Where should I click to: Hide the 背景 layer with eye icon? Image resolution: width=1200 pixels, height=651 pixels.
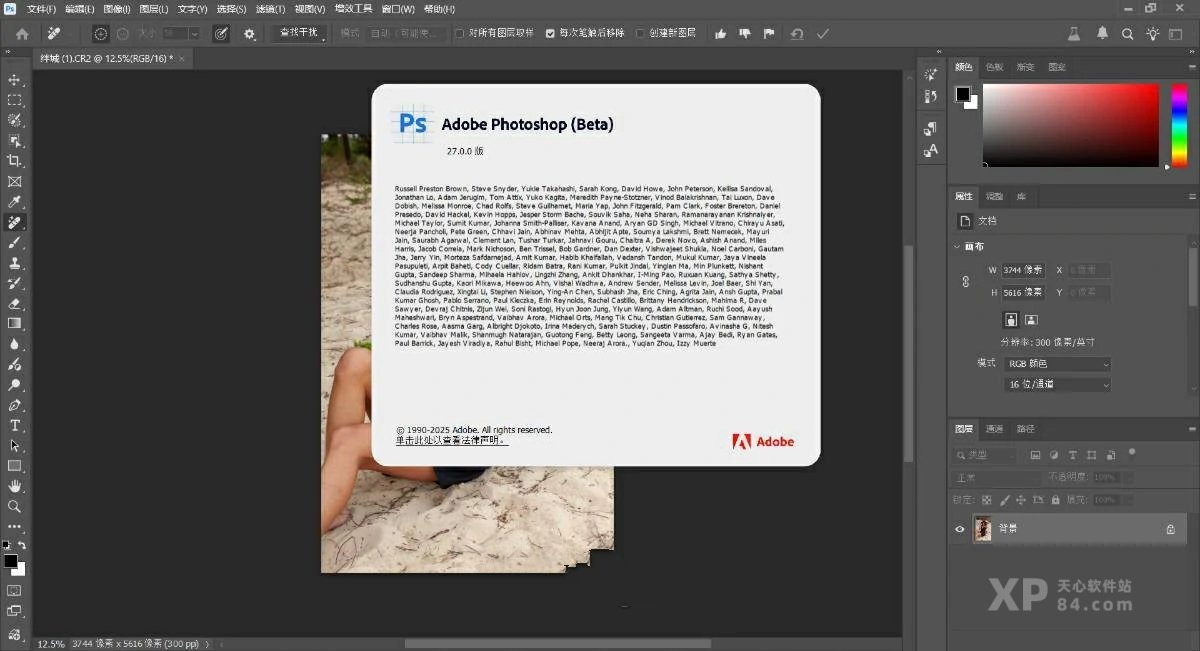point(960,529)
